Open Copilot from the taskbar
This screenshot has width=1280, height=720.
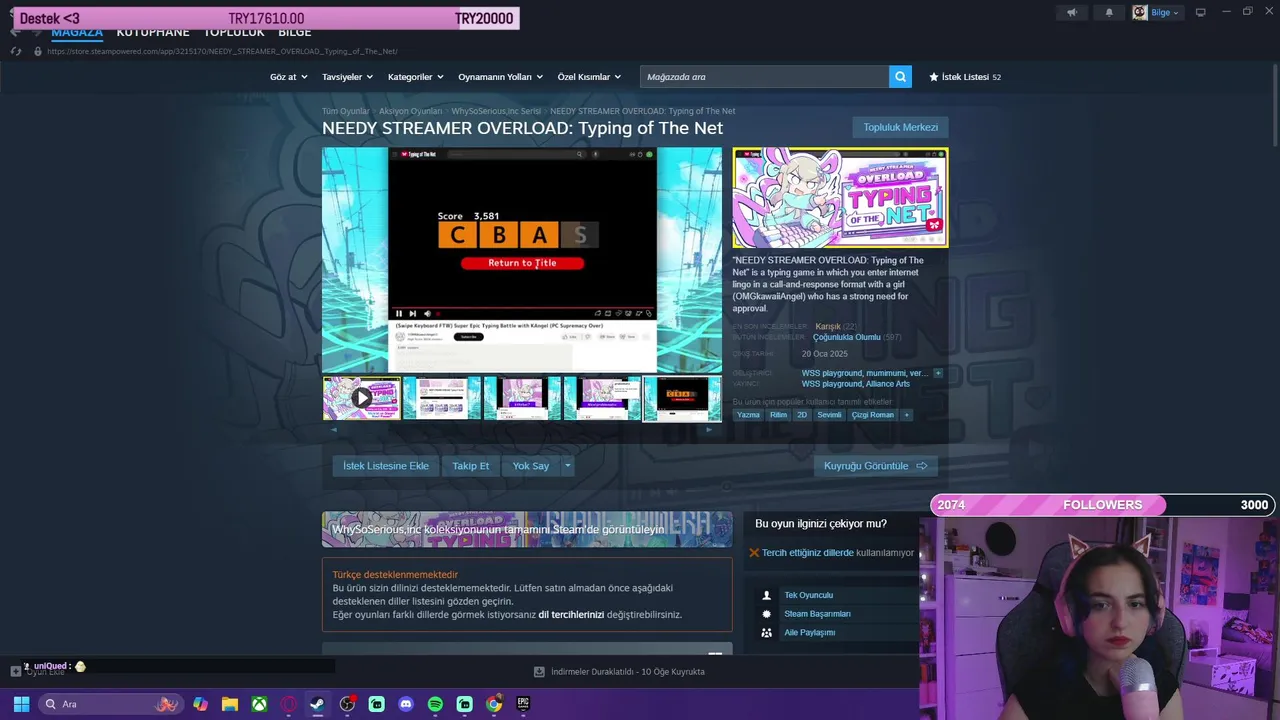click(x=201, y=704)
